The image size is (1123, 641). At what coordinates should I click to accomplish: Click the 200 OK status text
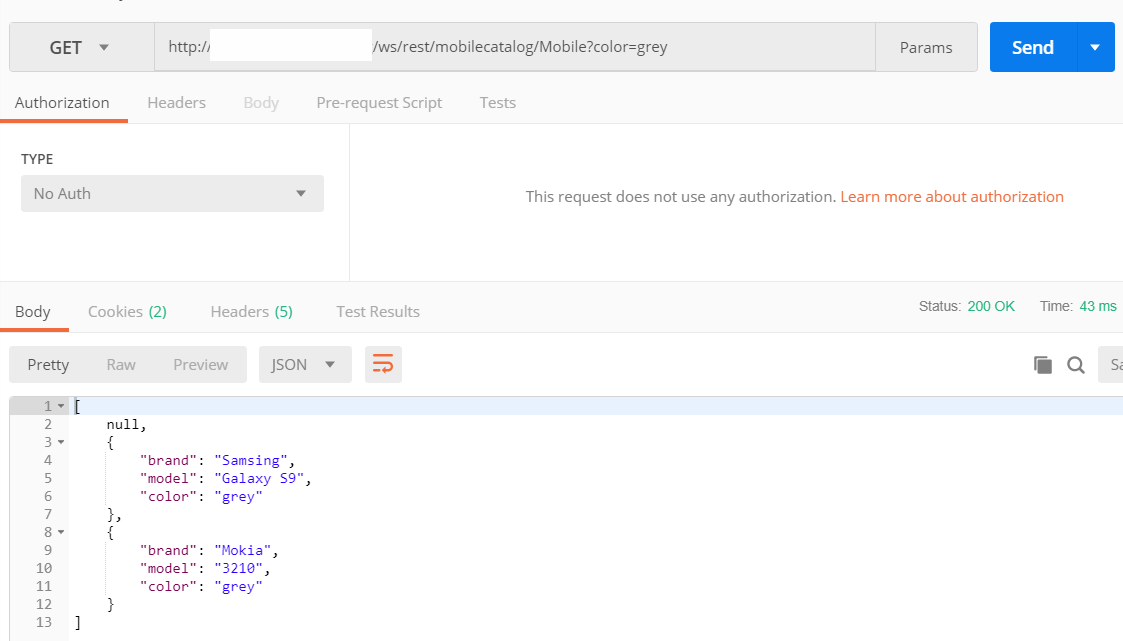991,307
